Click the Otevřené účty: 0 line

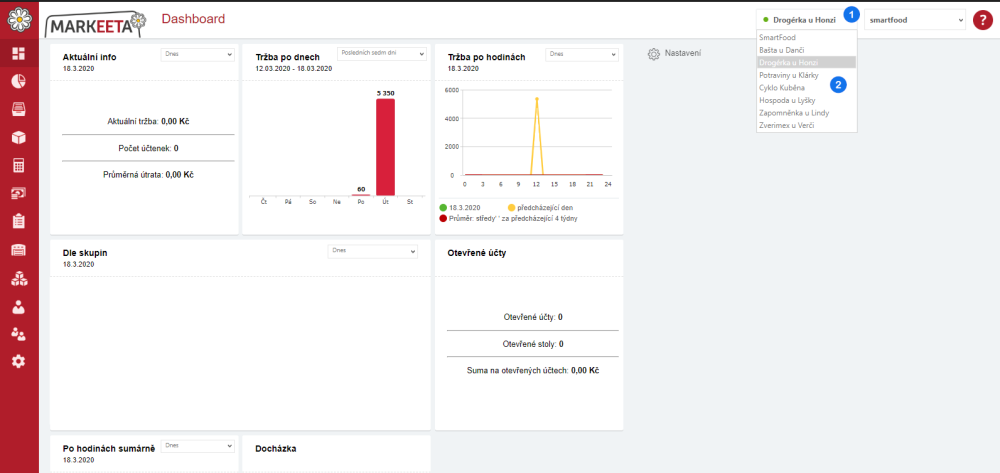tap(533, 317)
